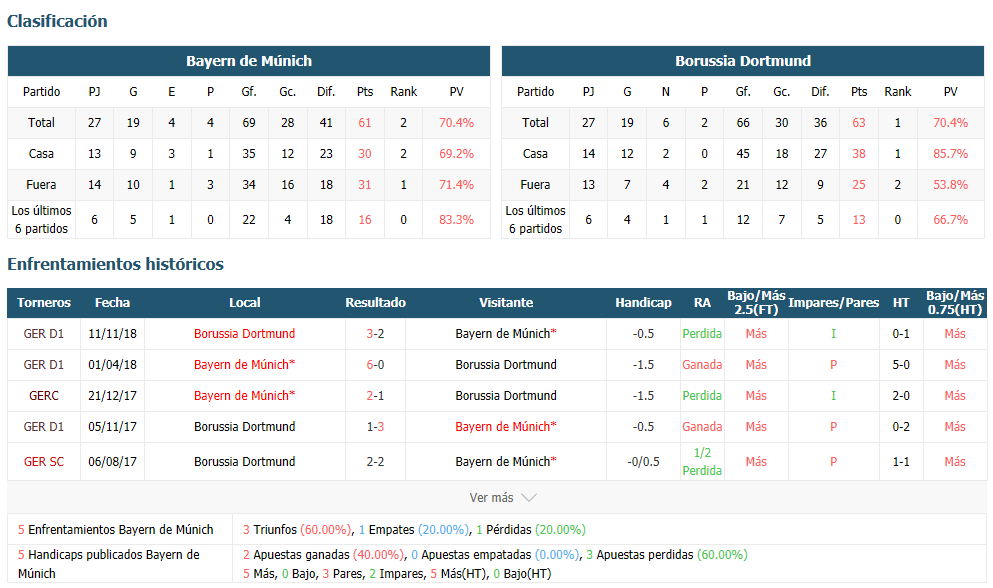Open the 6-0 match result

click(x=375, y=365)
